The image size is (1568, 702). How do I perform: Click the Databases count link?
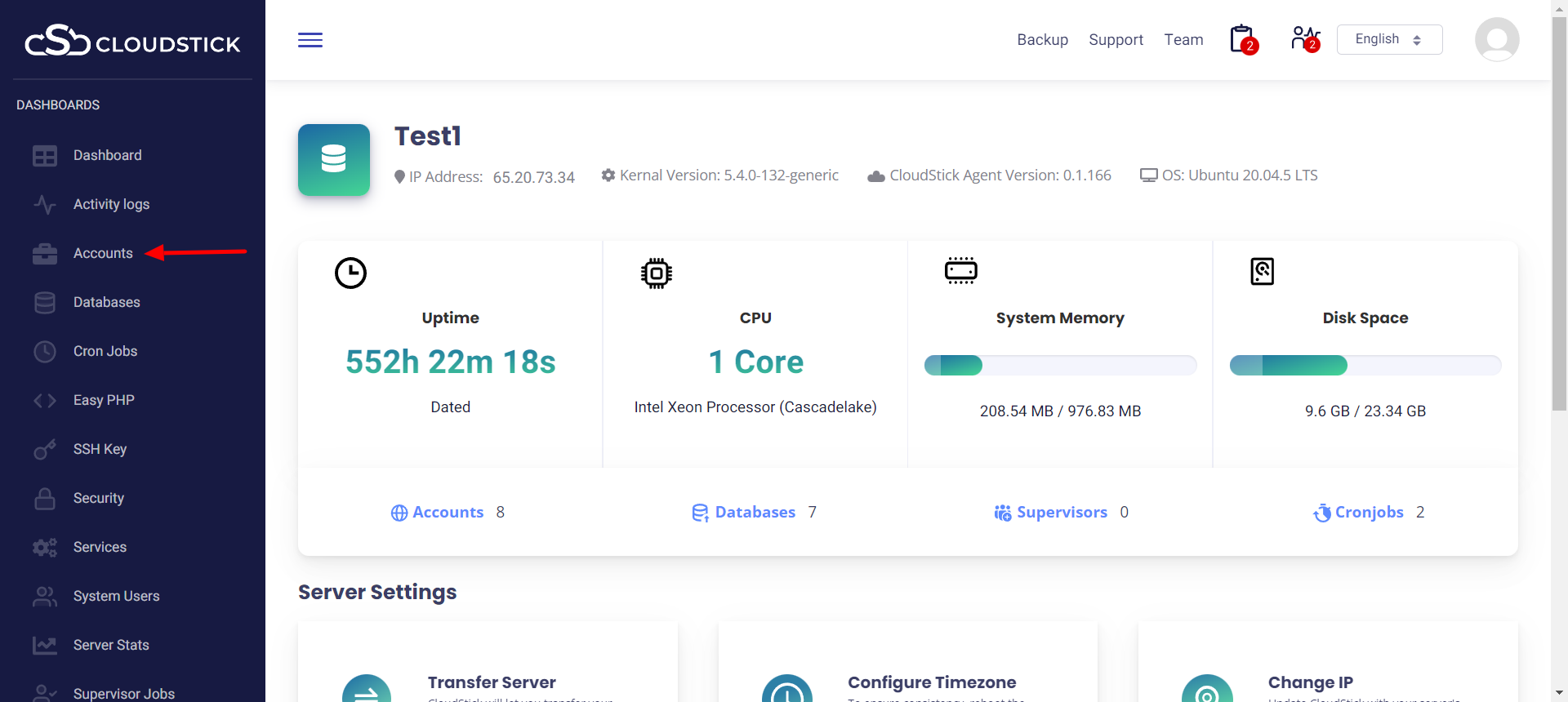pos(754,512)
